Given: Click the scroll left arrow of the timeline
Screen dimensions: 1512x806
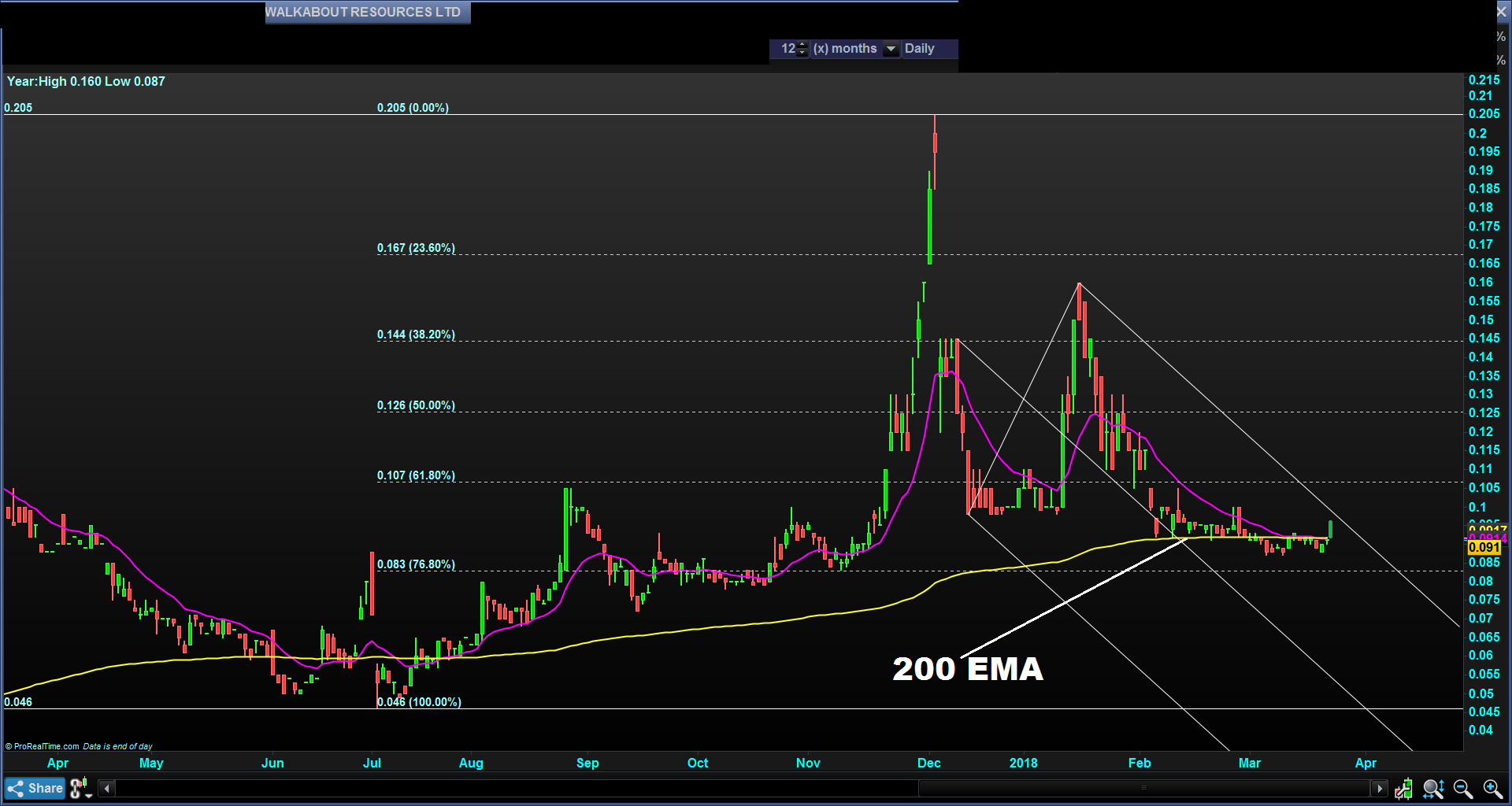Looking at the screenshot, I should (x=107, y=788).
